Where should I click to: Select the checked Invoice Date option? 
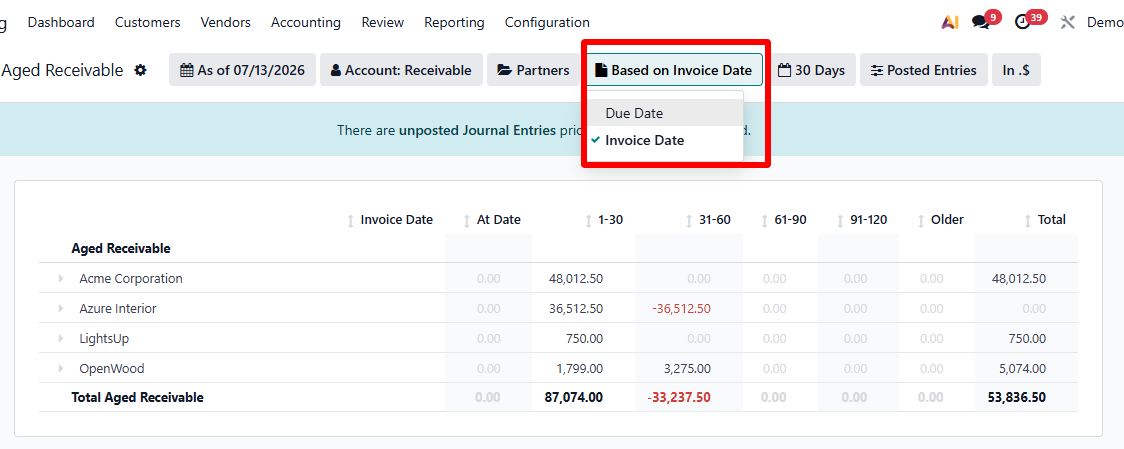pyautogui.click(x=665, y=141)
